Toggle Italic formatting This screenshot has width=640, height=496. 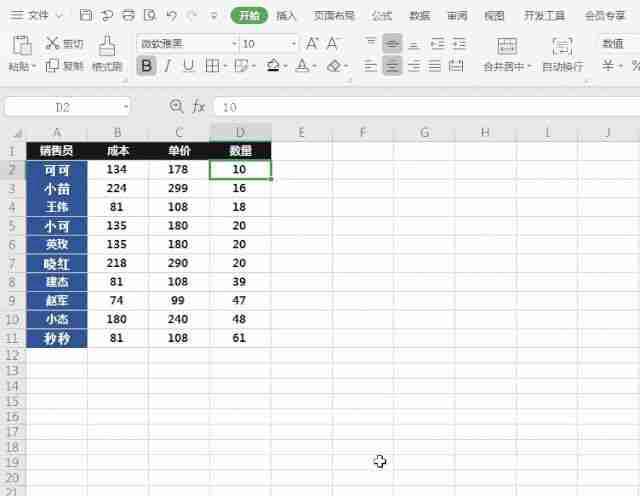click(167, 65)
